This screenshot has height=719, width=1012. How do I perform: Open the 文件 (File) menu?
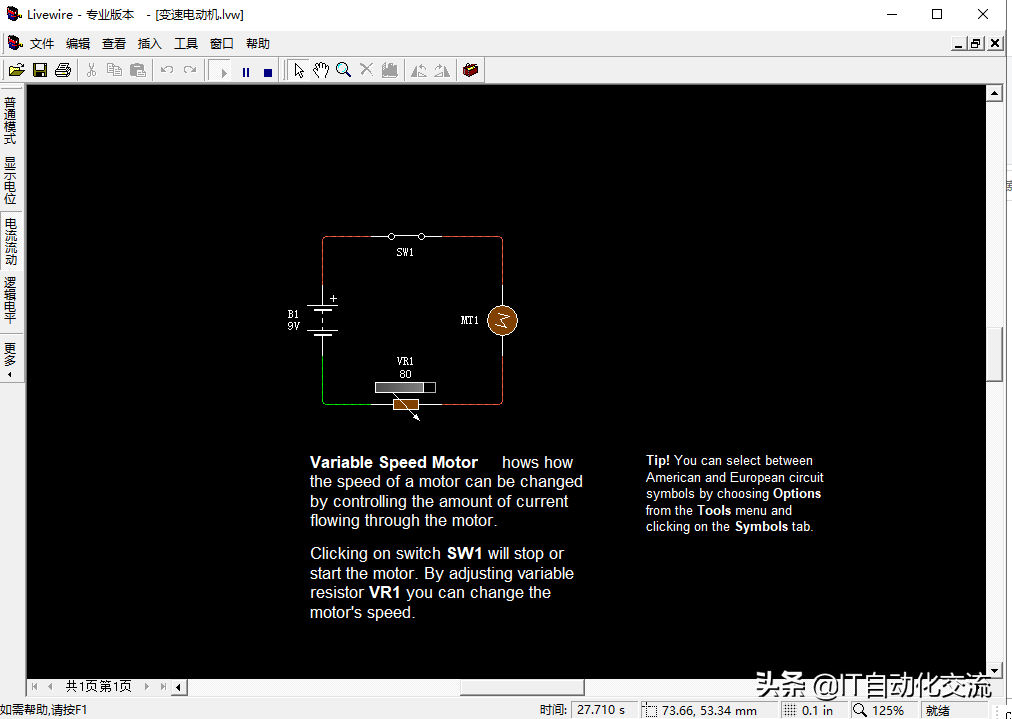pyautogui.click(x=42, y=44)
